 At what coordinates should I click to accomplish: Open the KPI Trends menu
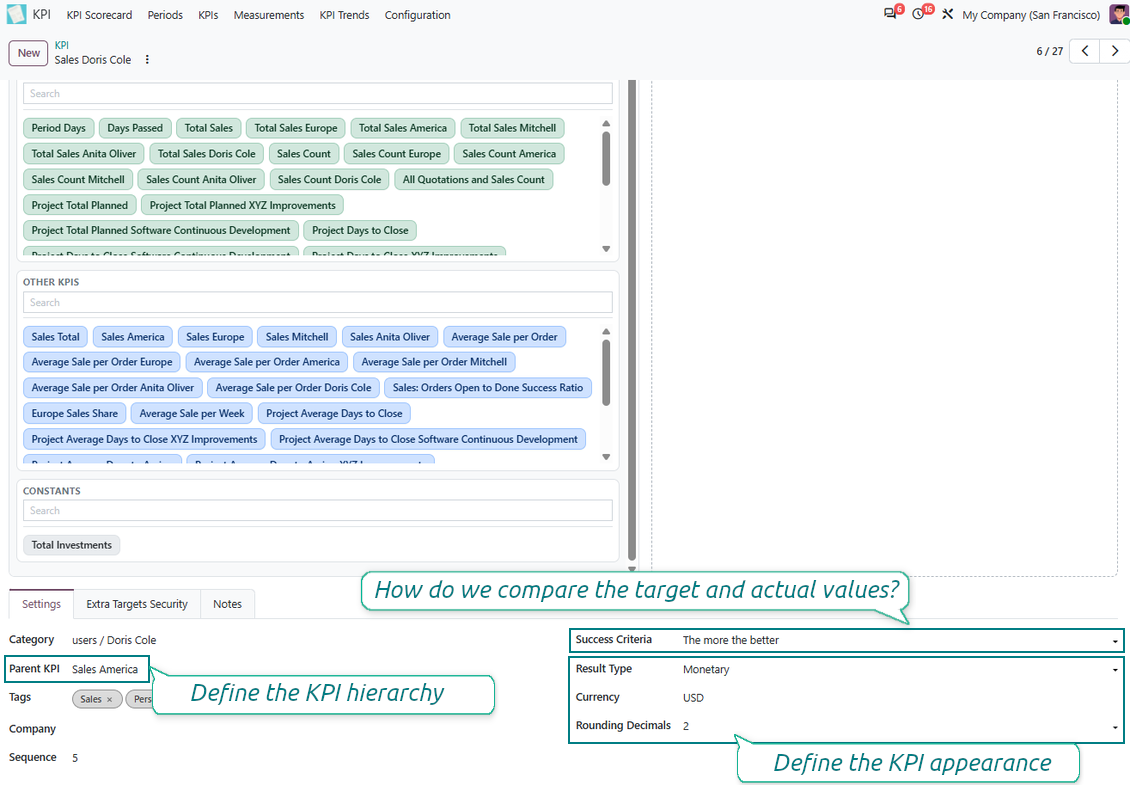point(344,15)
